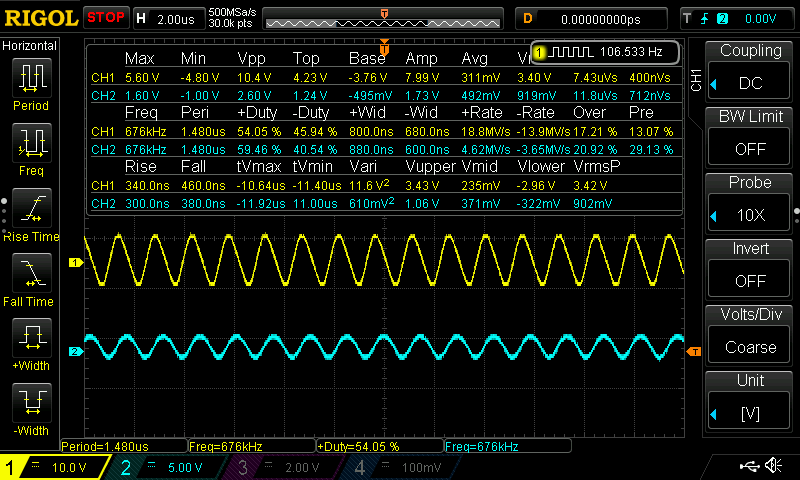
Task: Click the channel 2 ground marker
Action: coord(76,351)
